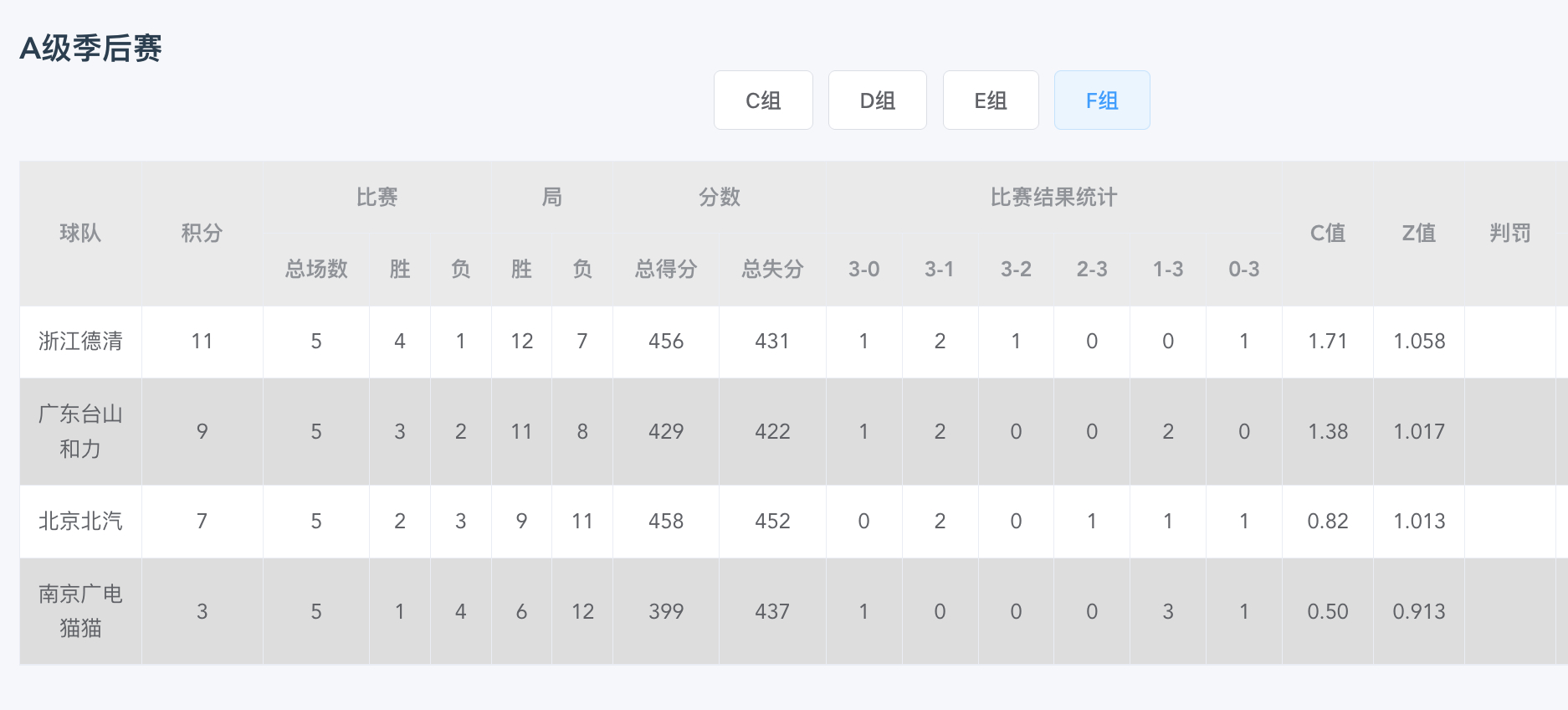Image resolution: width=1568 pixels, height=710 pixels.
Task: Click the 总场数 column header
Action: coord(316,269)
